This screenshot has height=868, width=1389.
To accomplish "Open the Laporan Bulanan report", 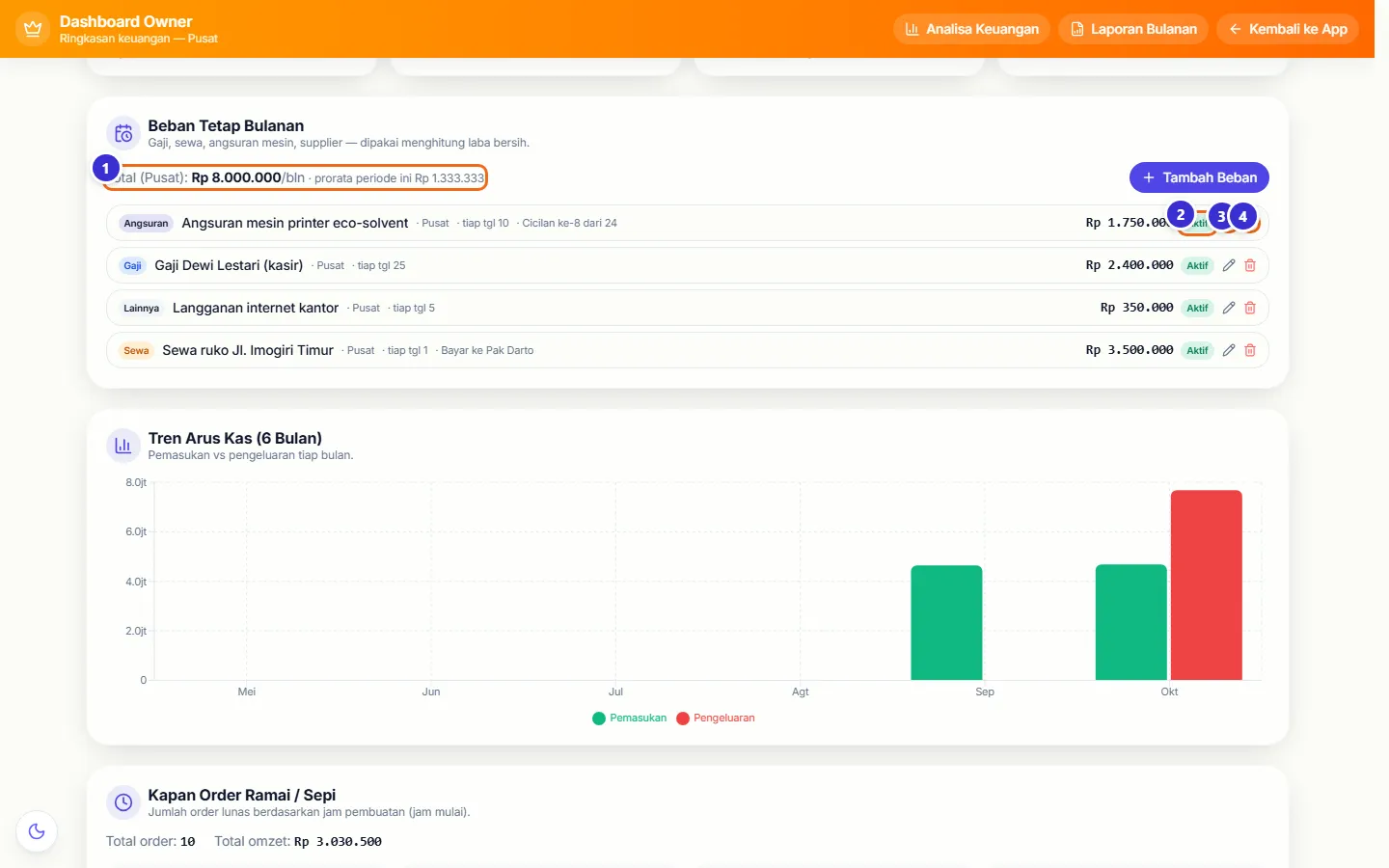I will (x=1132, y=29).
